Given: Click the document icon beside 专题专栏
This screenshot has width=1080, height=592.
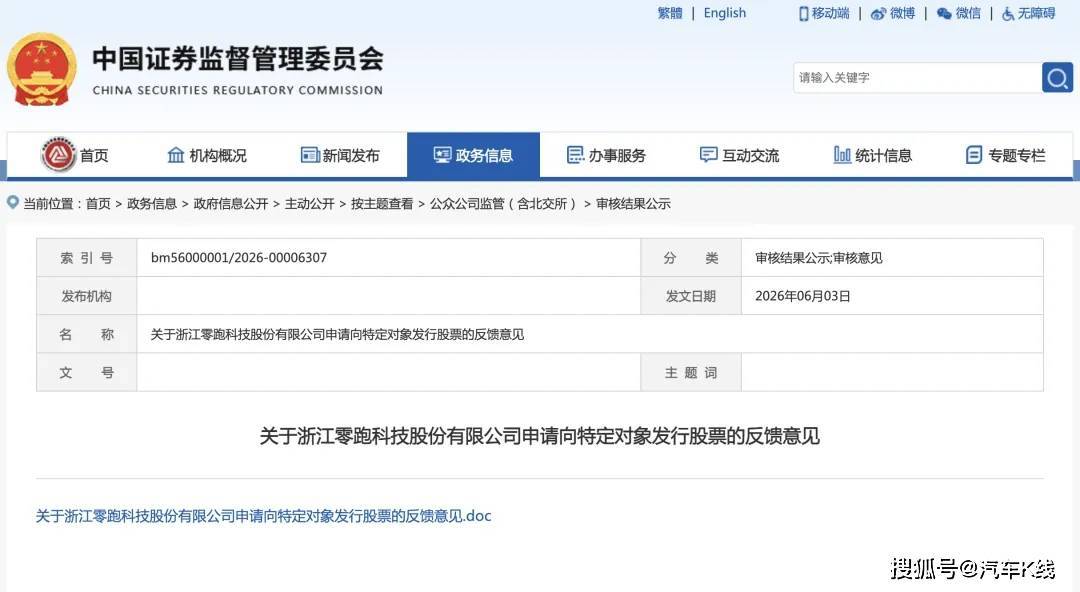Looking at the screenshot, I should (x=974, y=155).
